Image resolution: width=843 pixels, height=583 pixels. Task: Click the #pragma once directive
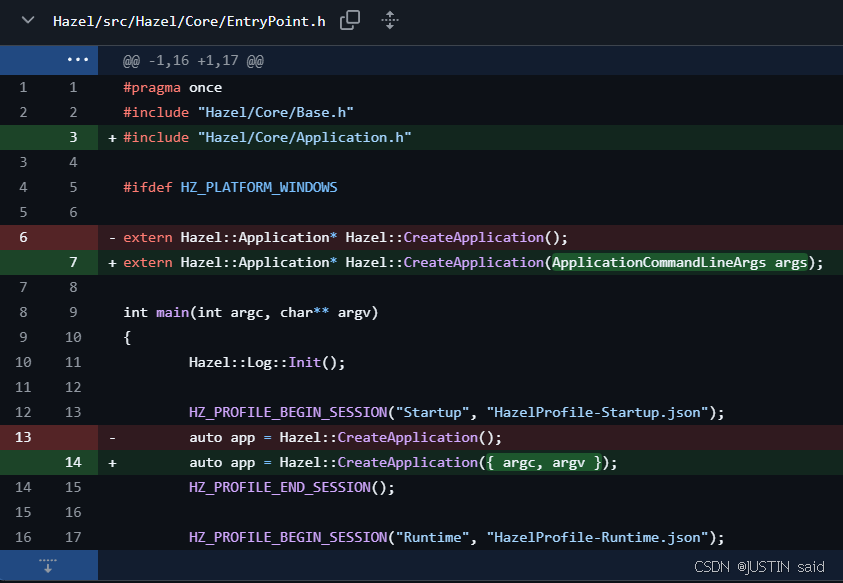(172, 87)
